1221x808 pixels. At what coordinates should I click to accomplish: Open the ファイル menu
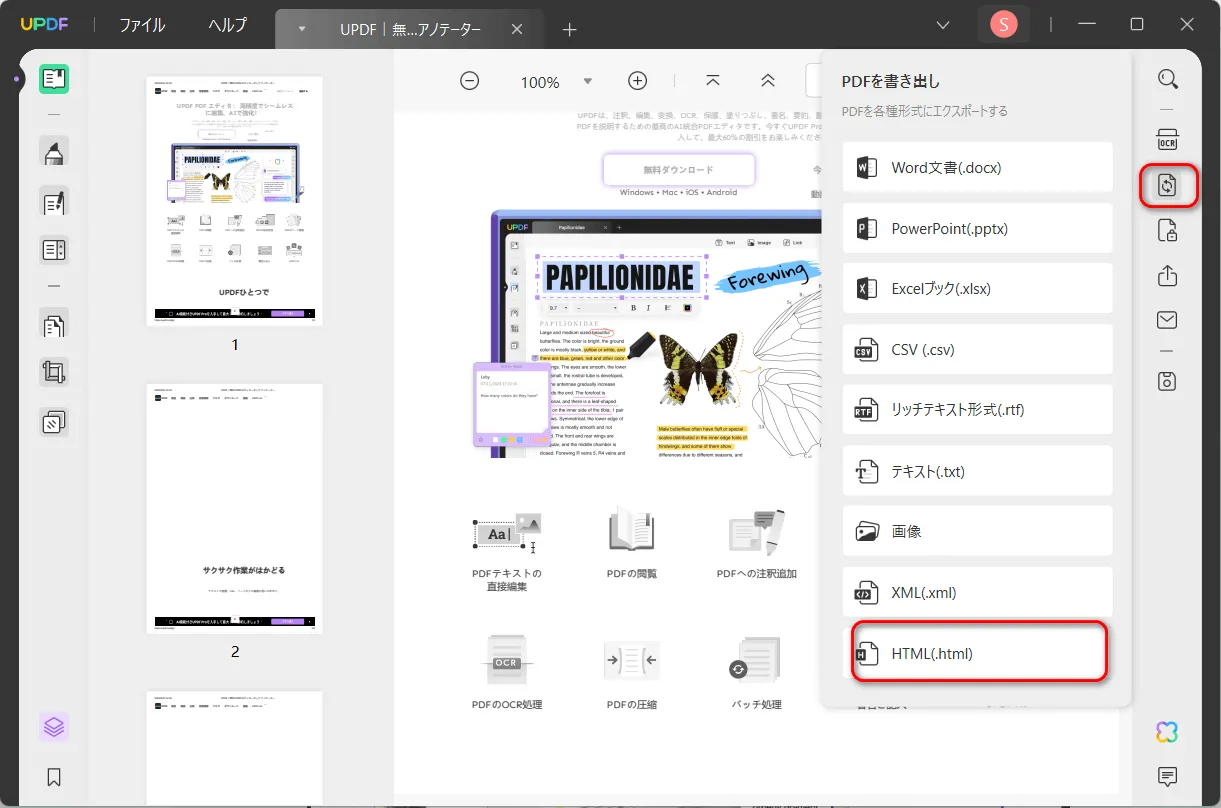tap(142, 25)
